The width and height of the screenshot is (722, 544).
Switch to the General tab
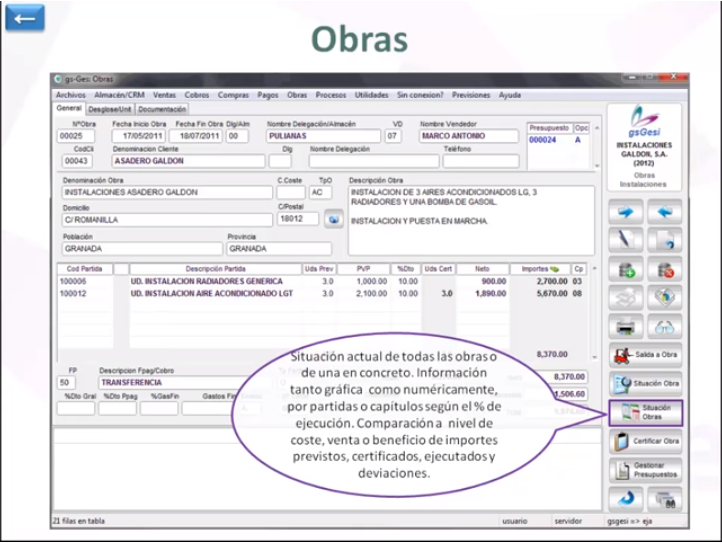(69, 108)
